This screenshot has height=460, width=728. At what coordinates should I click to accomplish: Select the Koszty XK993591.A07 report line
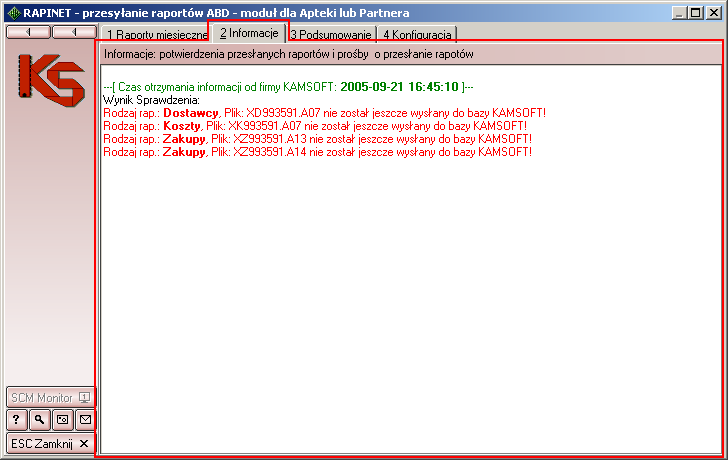click(315, 126)
